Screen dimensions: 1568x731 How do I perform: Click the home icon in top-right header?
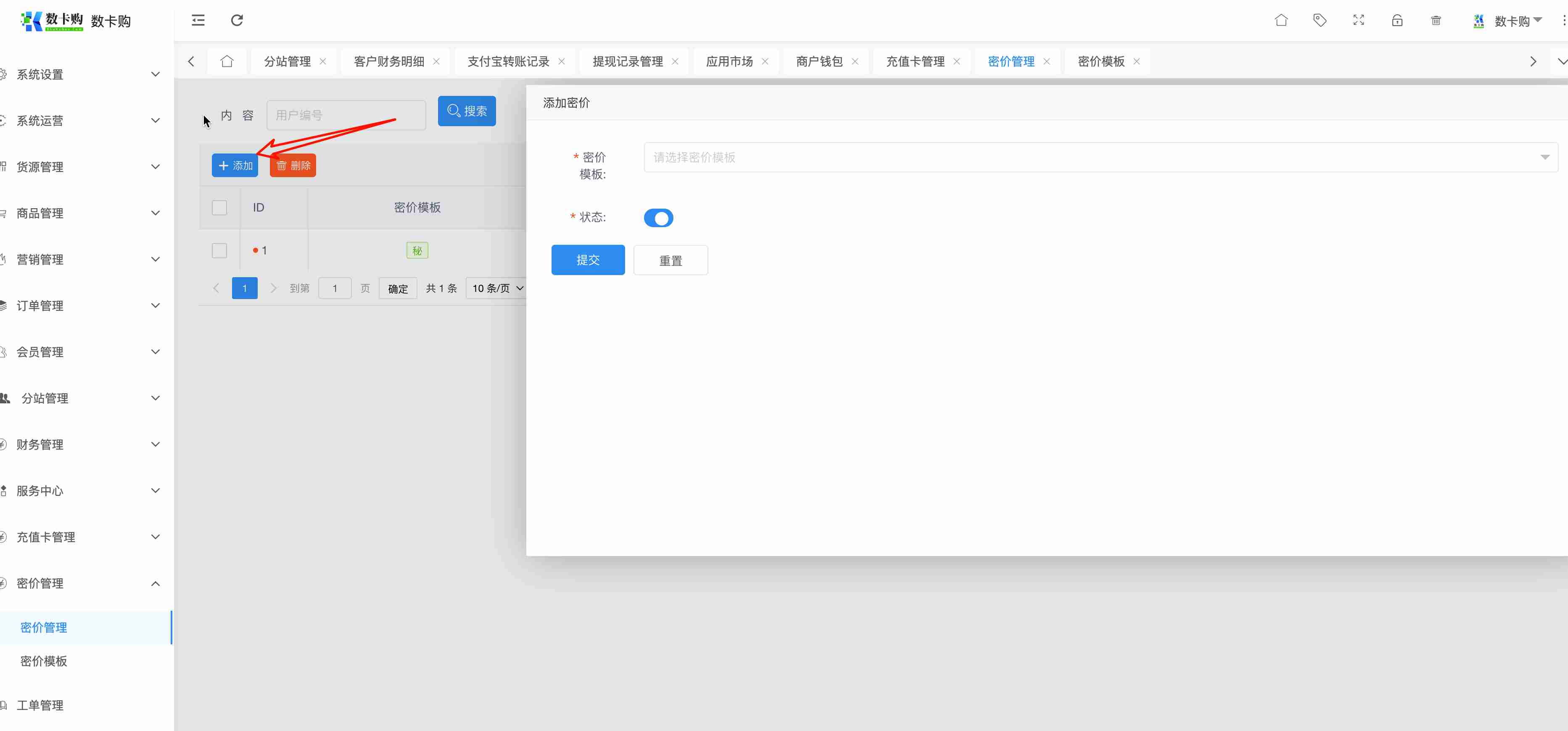(x=1281, y=20)
